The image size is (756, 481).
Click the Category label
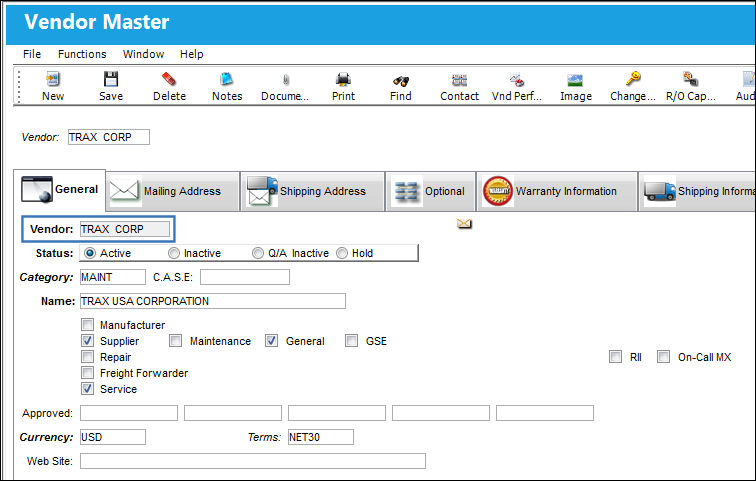(46, 277)
